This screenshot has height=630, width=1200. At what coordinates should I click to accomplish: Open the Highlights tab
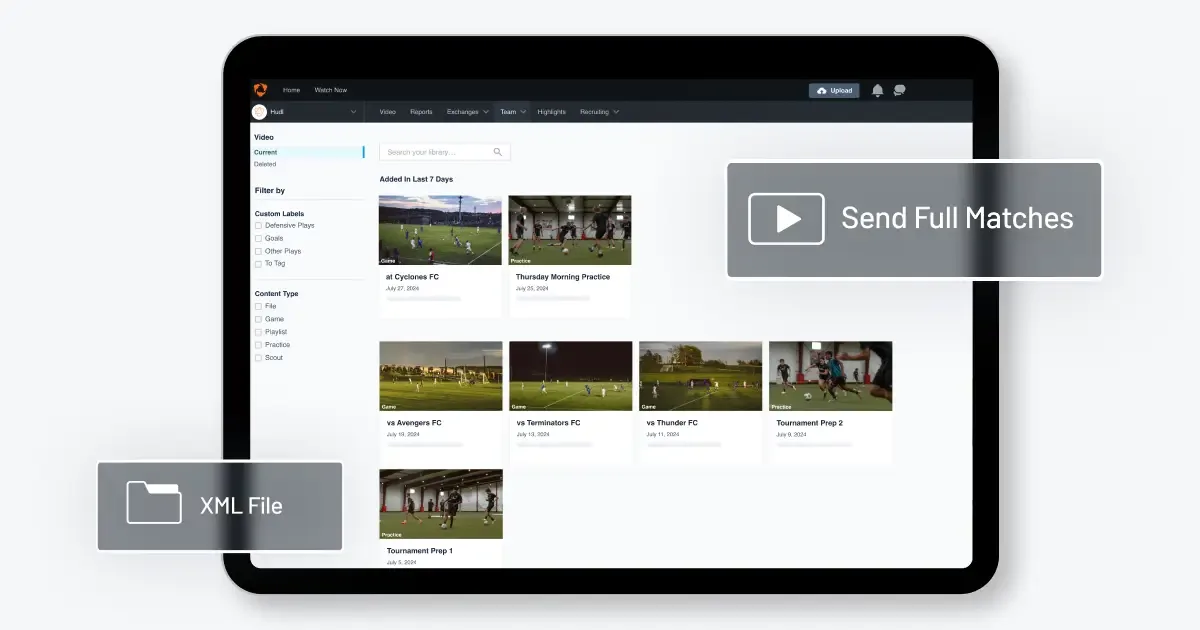(x=551, y=112)
